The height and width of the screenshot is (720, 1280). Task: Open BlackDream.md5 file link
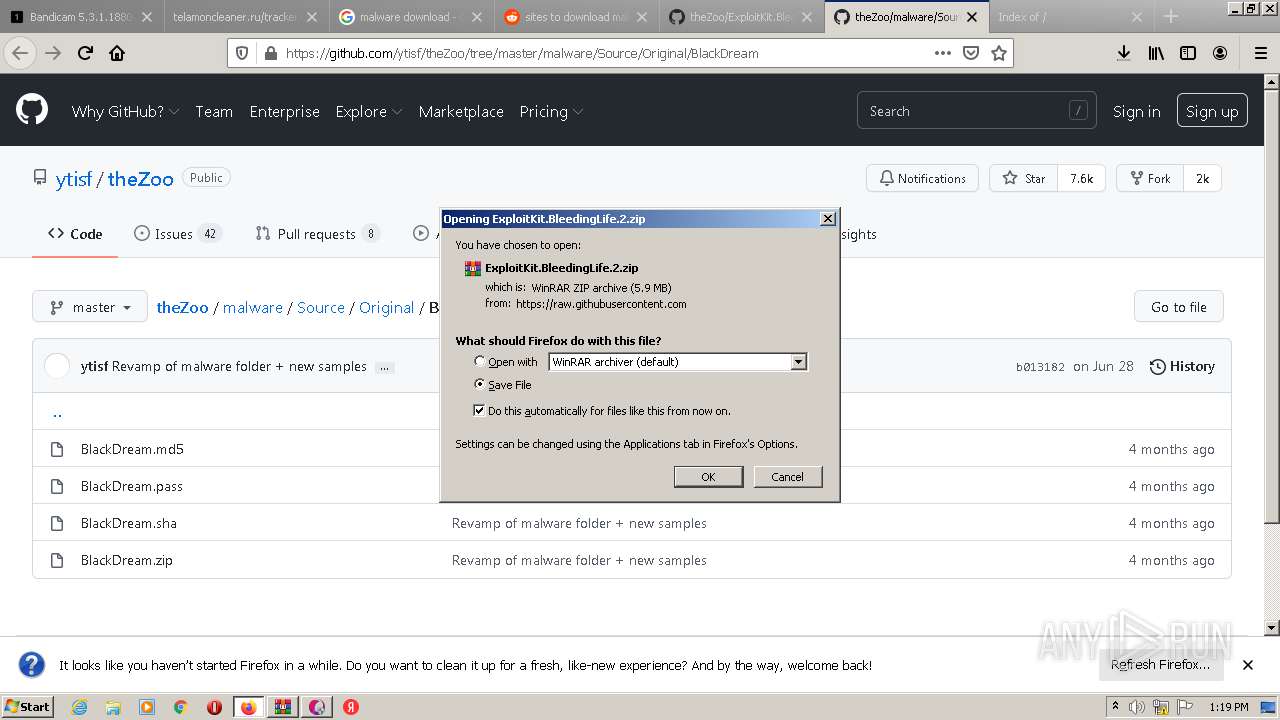(x=132, y=449)
